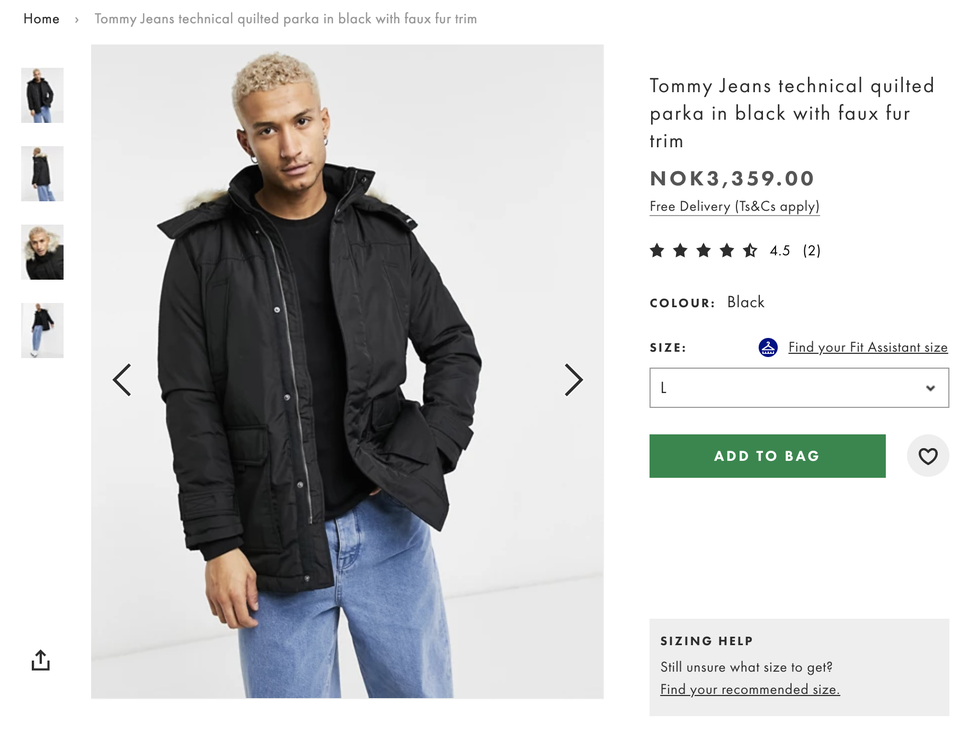Click Find your recommended size link
The image size is (960, 749).
749,690
